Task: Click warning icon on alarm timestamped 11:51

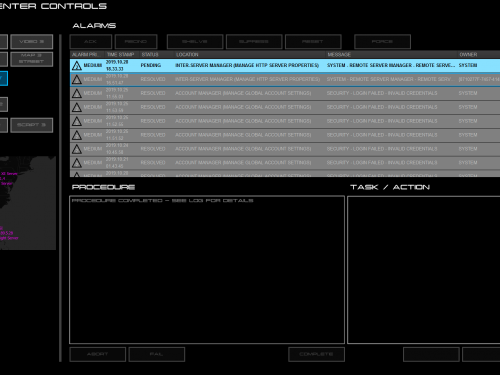Action: click(x=77, y=135)
